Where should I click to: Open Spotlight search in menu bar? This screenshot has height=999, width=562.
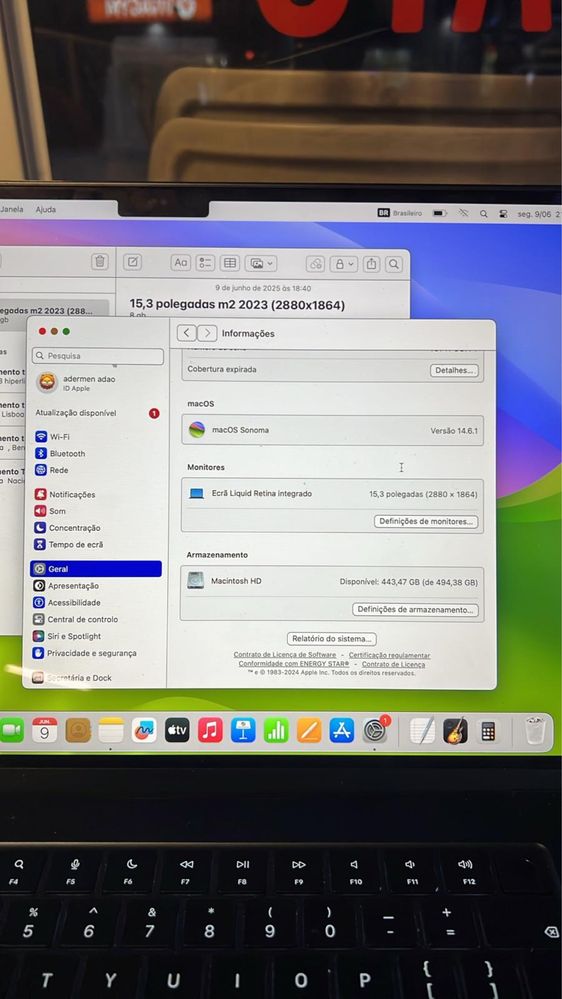coord(484,213)
